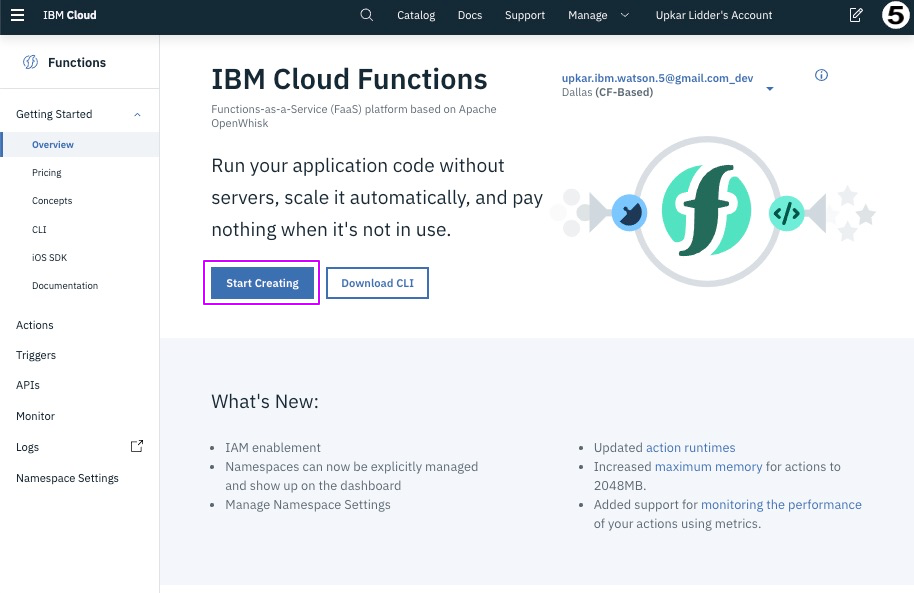
Task: Open iOS SDK in the sidebar
Action: [x=50, y=257]
